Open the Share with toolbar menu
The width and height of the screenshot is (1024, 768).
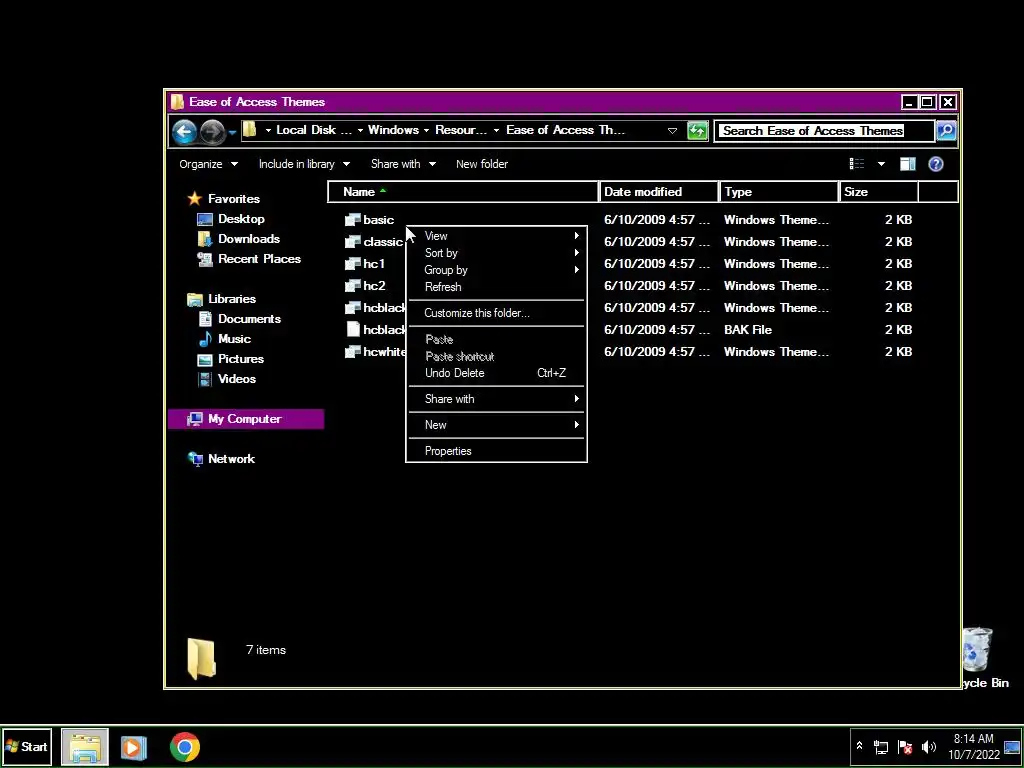click(x=403, y=164)
